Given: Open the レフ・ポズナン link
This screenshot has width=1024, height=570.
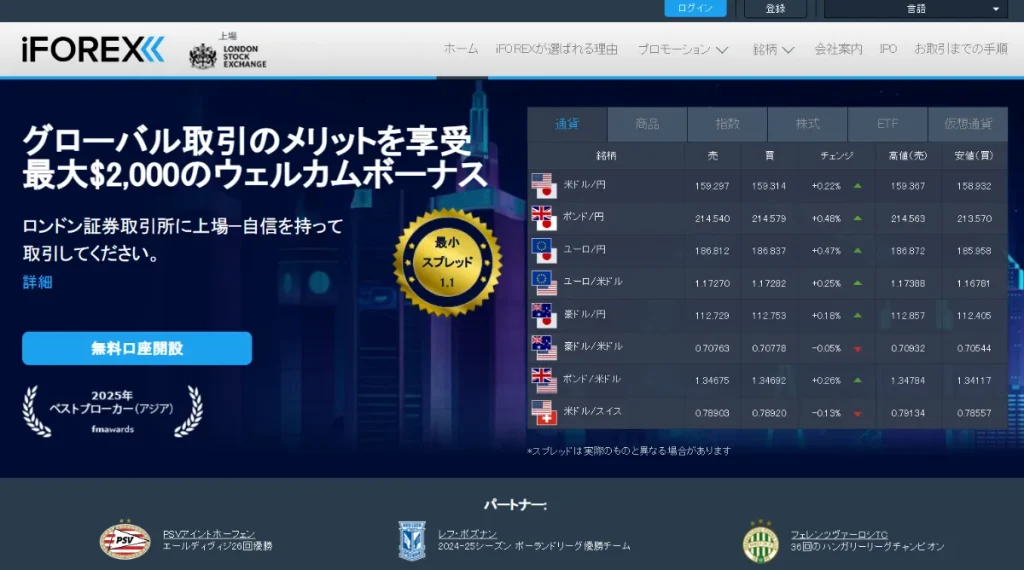Looking at the screenshot, I should (468, 534).
